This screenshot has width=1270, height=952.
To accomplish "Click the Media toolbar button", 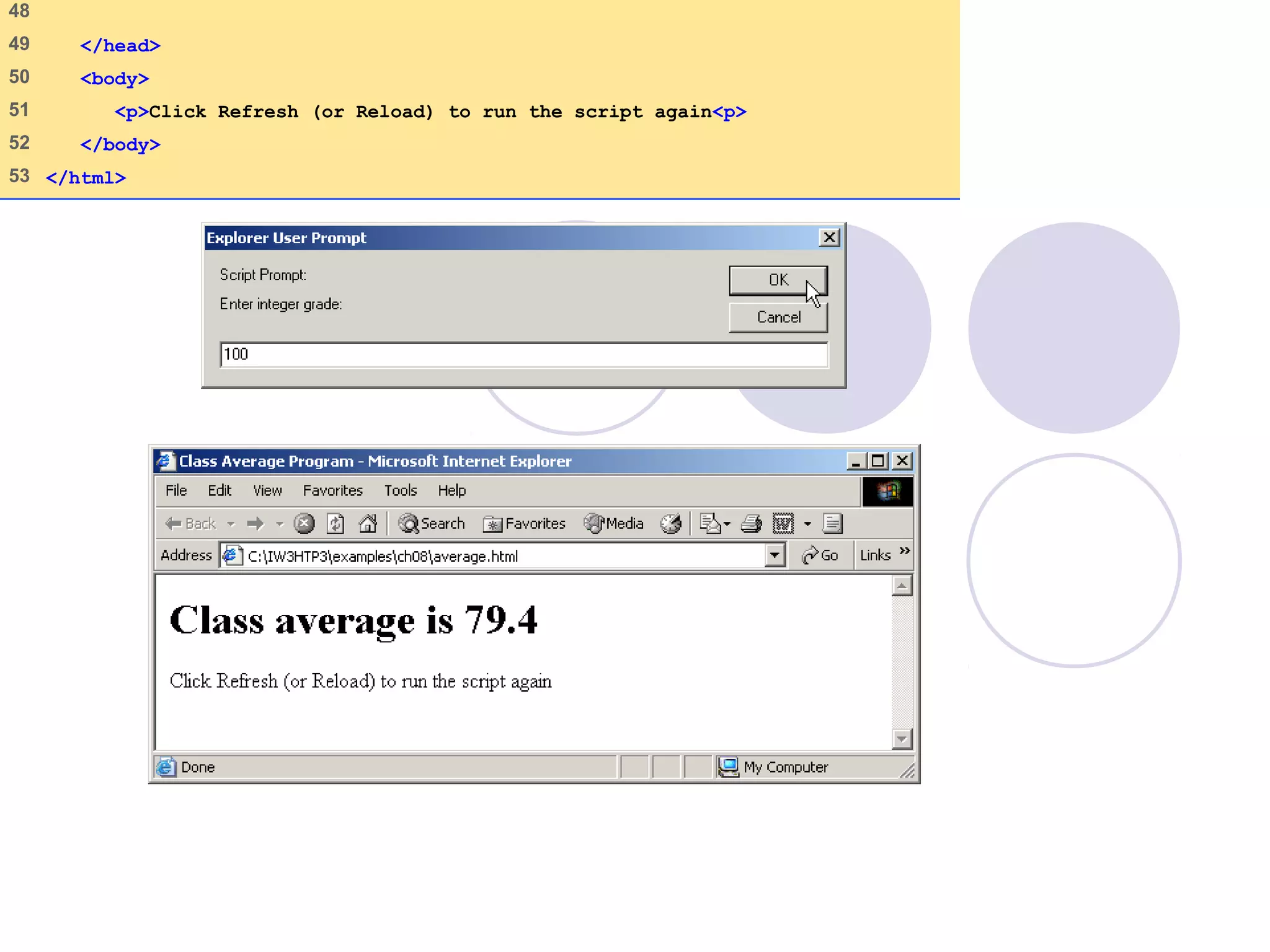I will (614, 524).
